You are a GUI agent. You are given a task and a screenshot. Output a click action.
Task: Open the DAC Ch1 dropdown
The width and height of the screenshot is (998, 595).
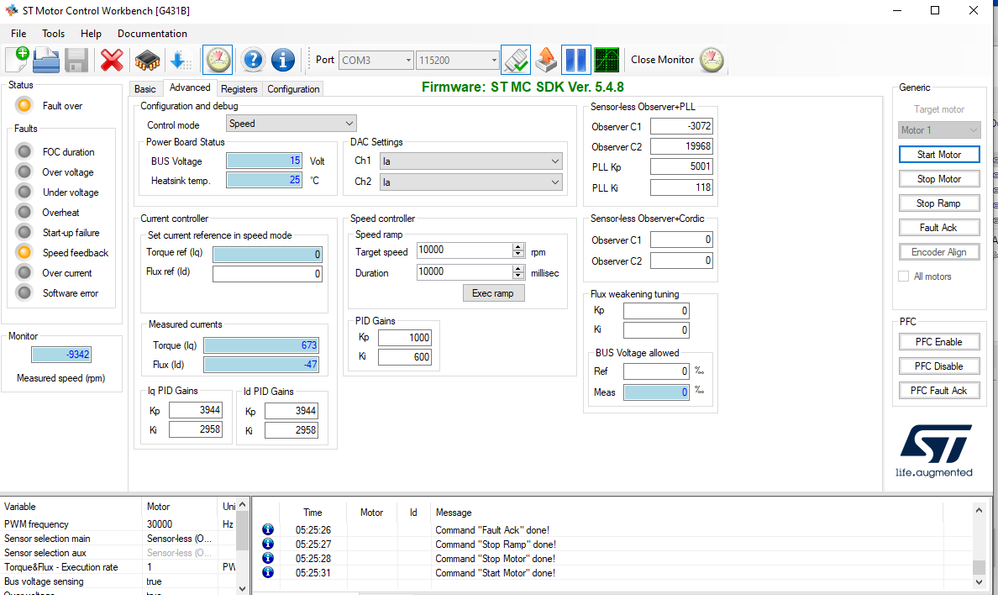(471, 162)
